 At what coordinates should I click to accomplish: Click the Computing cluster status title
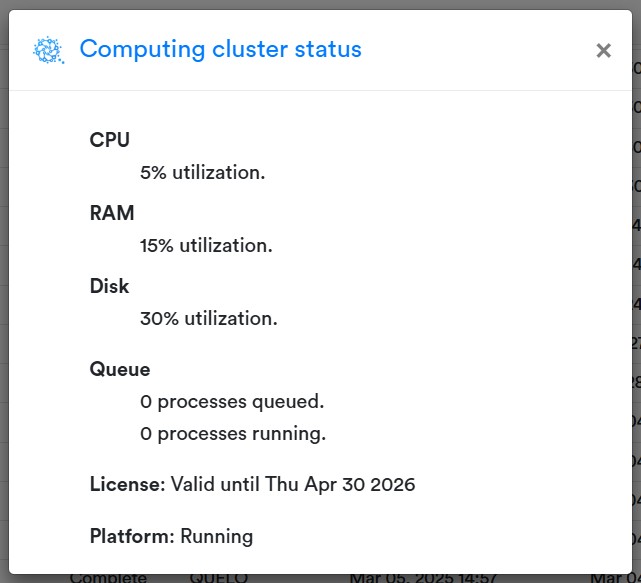(220, 49)
